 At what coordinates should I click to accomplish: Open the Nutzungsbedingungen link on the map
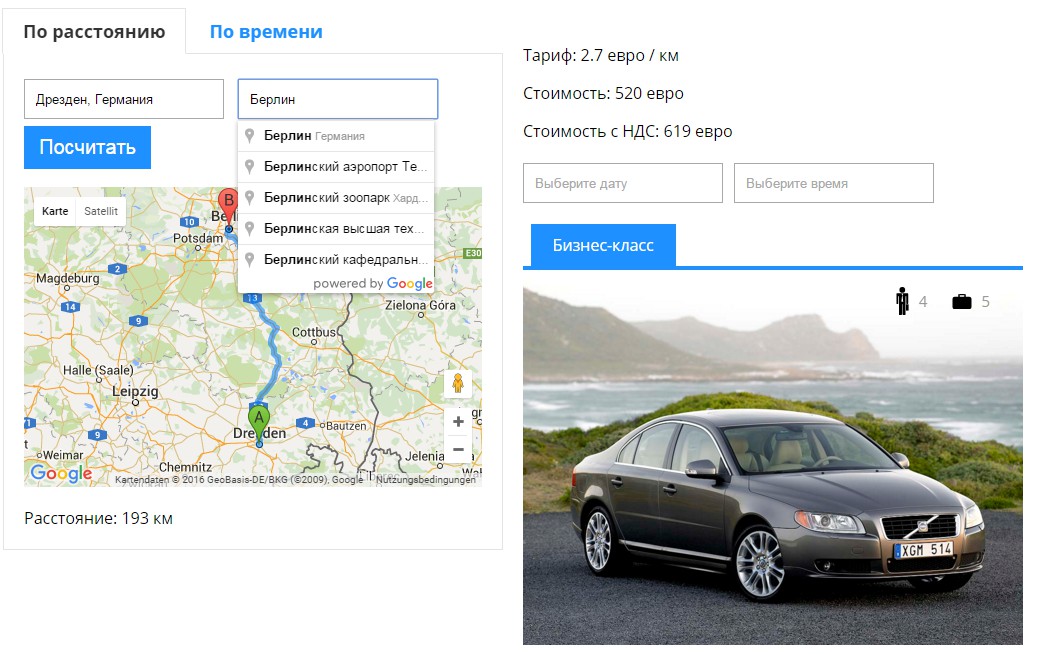point(426,479)
